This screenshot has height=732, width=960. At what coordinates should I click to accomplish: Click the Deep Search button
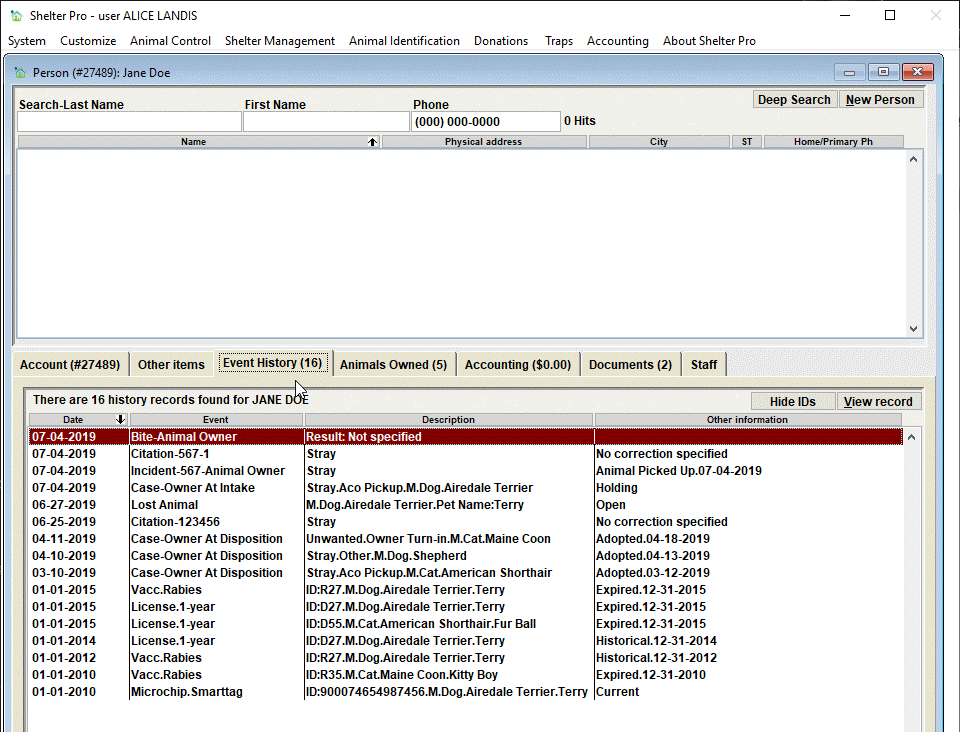(x=794, y=100)
